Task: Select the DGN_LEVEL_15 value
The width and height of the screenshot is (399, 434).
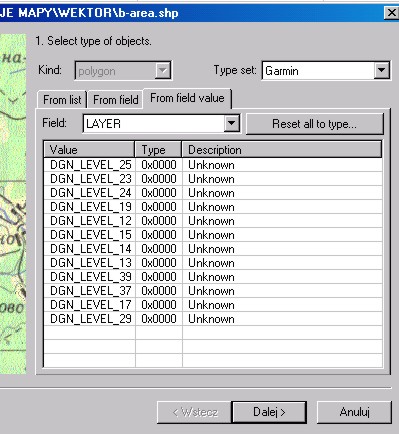Action: coord(91,235)
